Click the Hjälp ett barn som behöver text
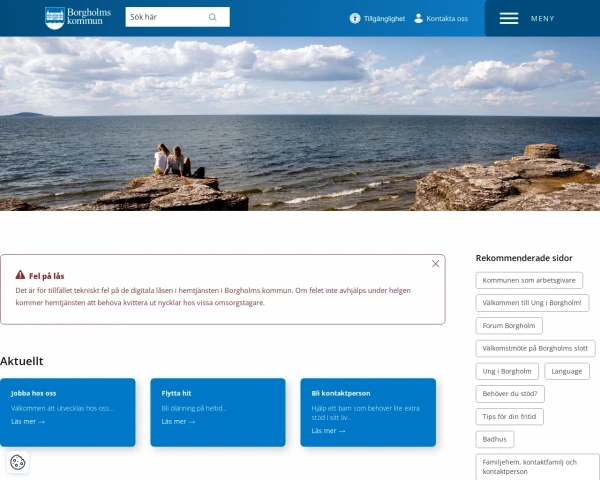 click(x=365, y=413)
